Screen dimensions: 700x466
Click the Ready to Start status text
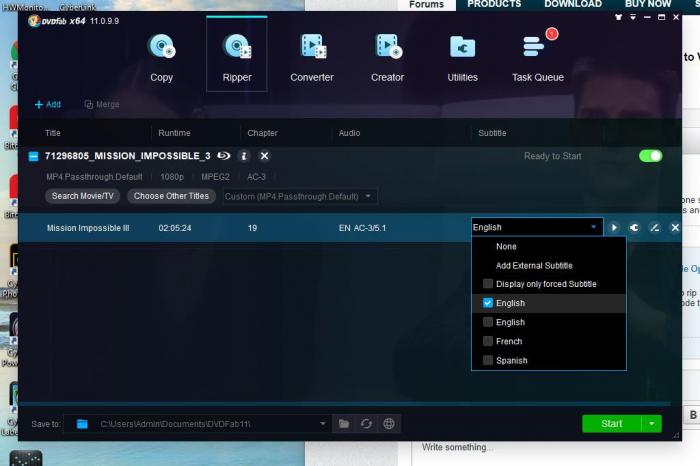553,156
